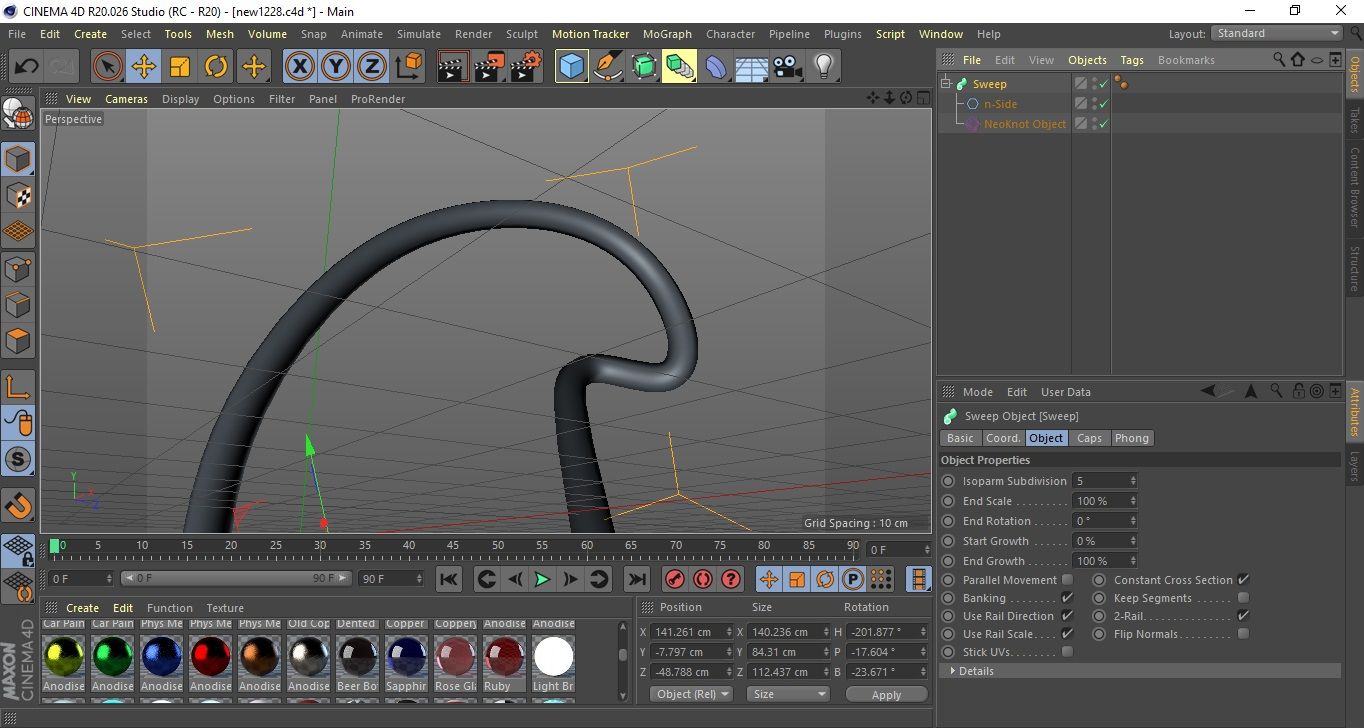Toggle Stick UVs checkbox

[x=1067, y=652]
